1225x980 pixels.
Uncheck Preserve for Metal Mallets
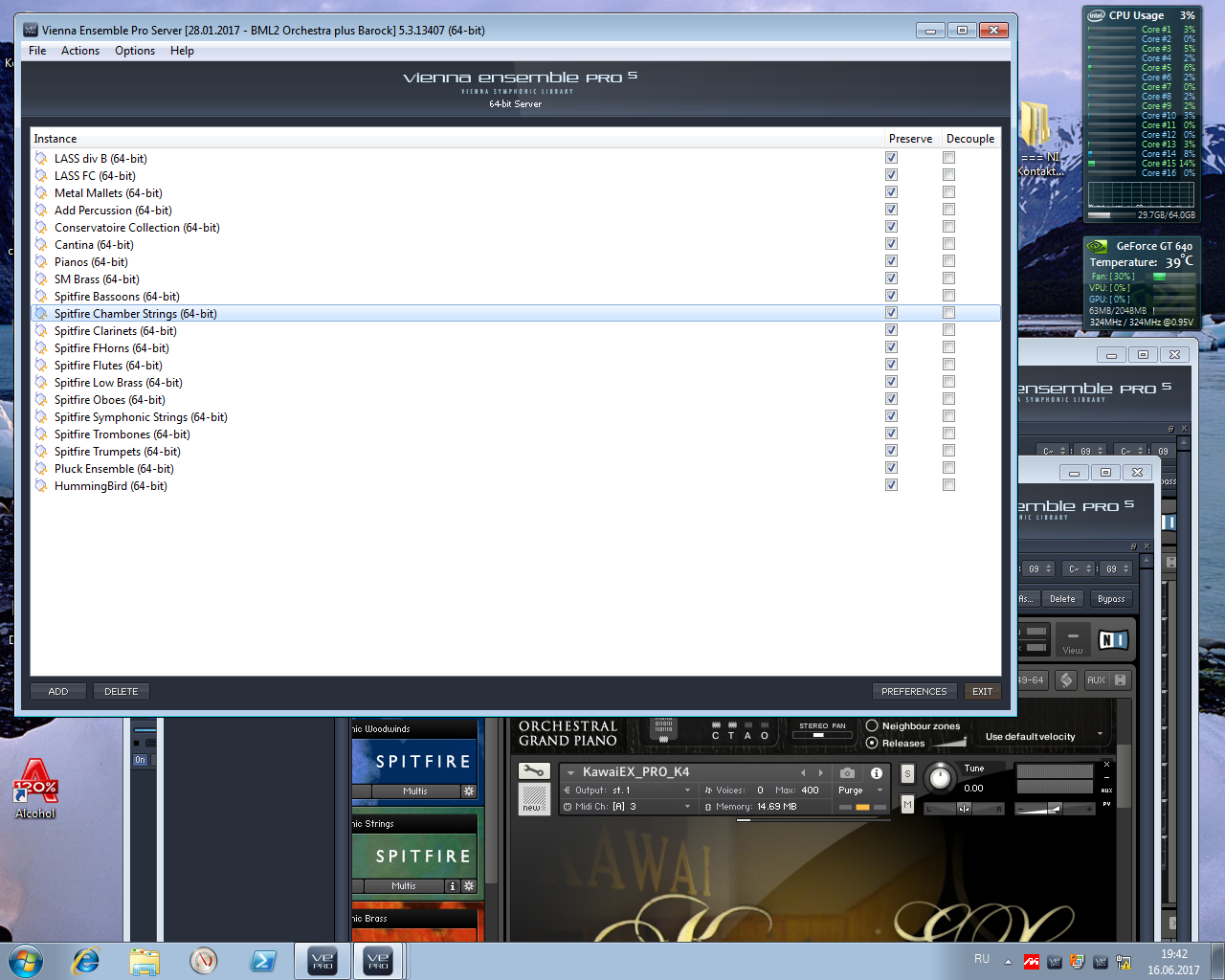[891, 192]
